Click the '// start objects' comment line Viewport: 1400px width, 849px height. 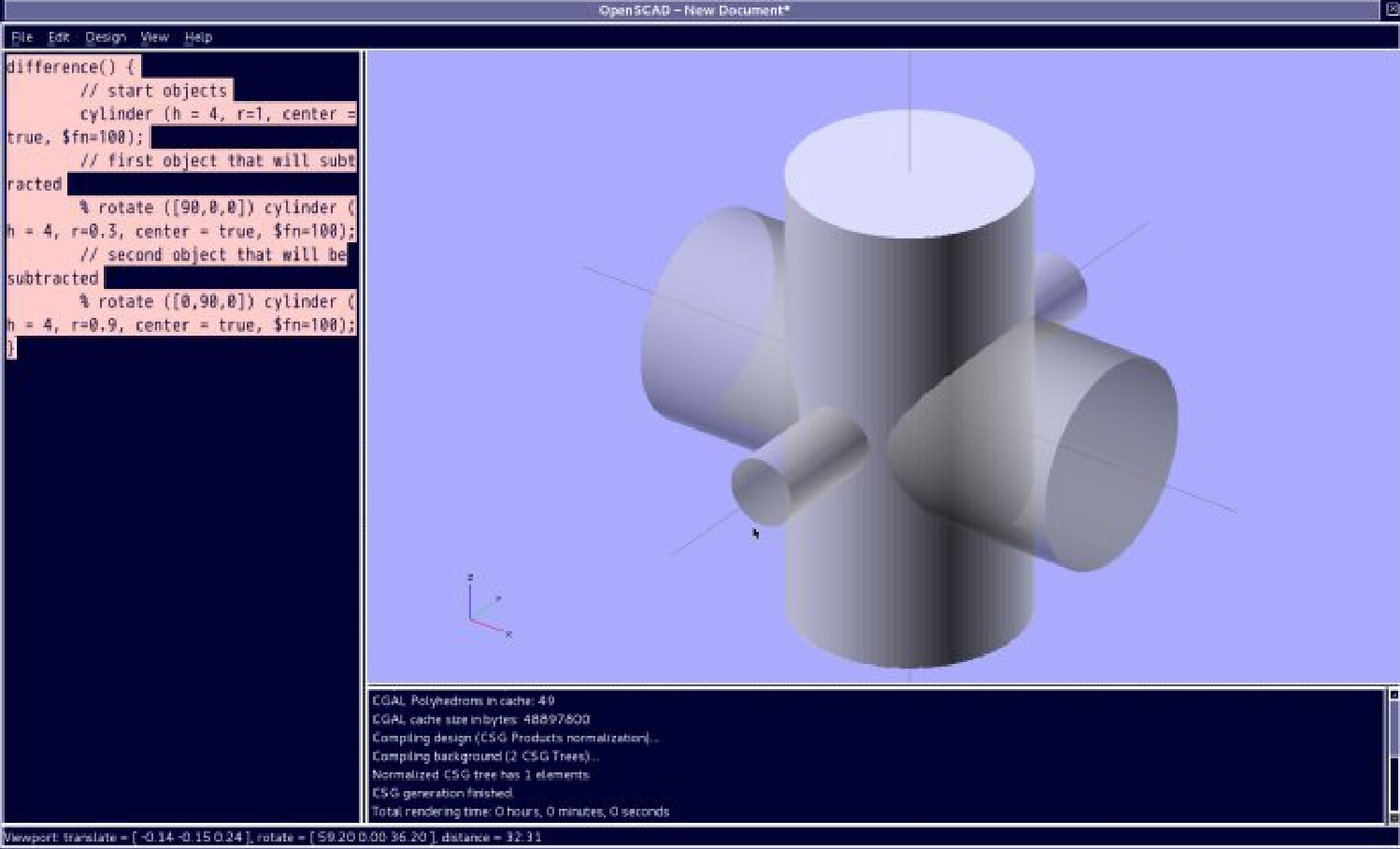153,91
